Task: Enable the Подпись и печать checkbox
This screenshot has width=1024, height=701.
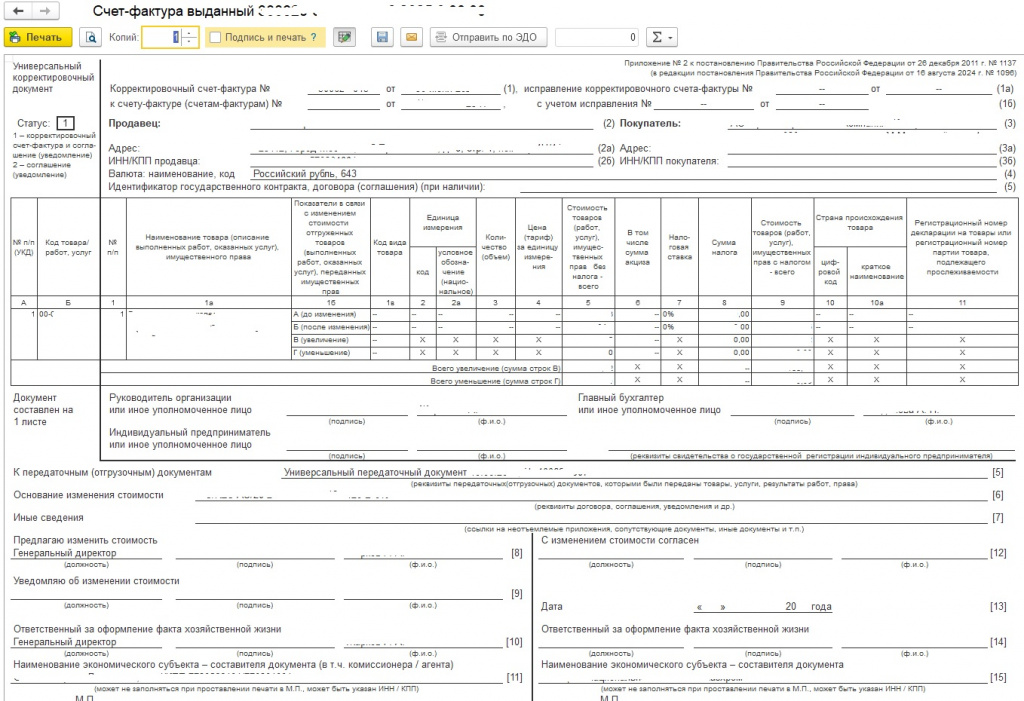Action: pyautogui.click(x=215, y=37)
